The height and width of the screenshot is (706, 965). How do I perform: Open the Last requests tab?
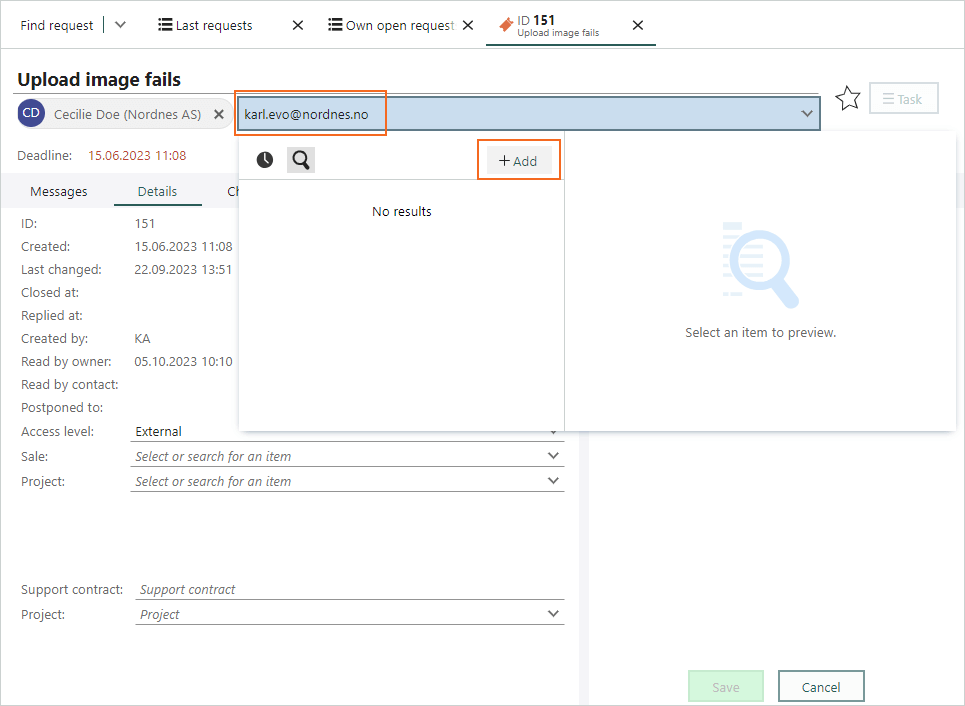[x=206, y=25]
